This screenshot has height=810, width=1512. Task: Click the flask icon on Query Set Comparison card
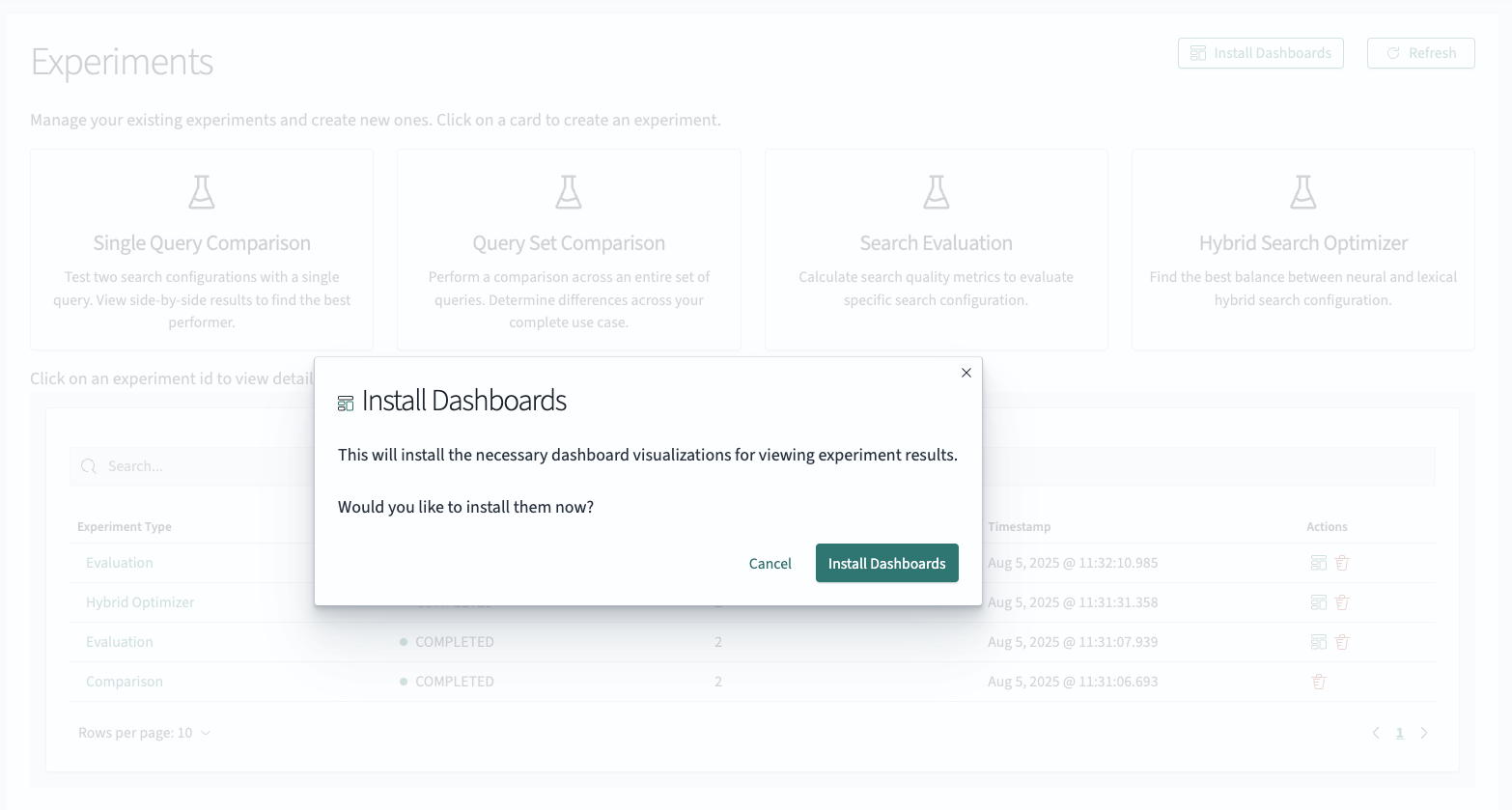pos(568,191)
